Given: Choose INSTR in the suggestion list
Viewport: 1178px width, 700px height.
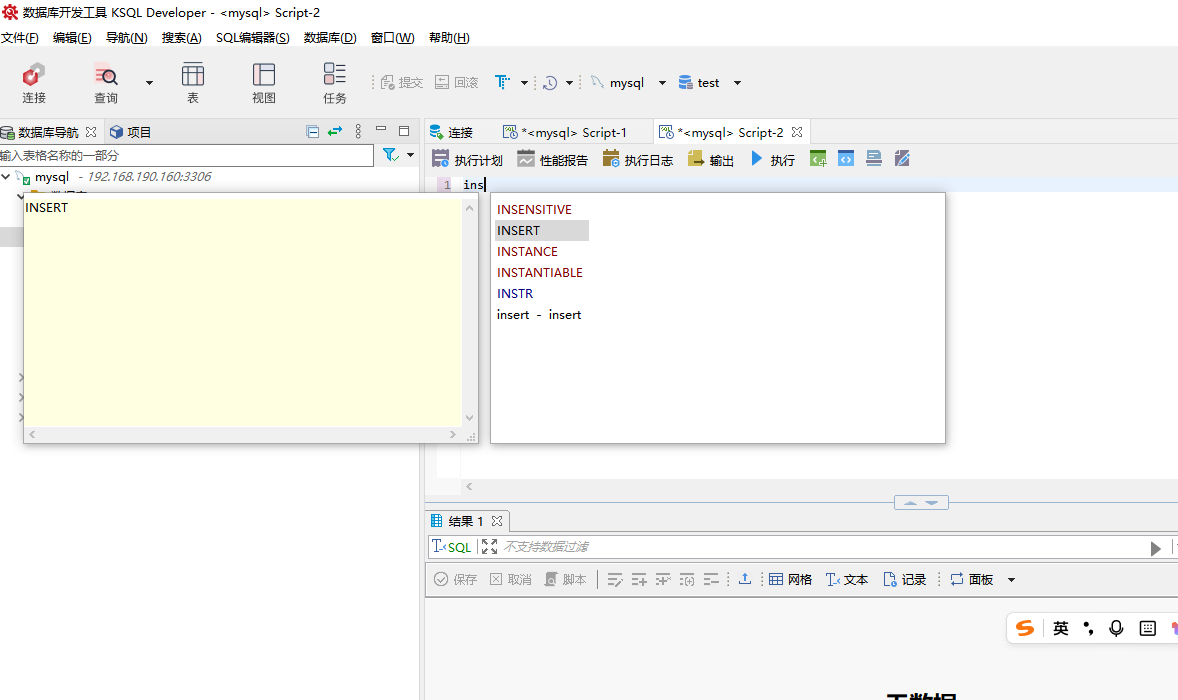Looking at the screenshot, I should coord(515,293).
